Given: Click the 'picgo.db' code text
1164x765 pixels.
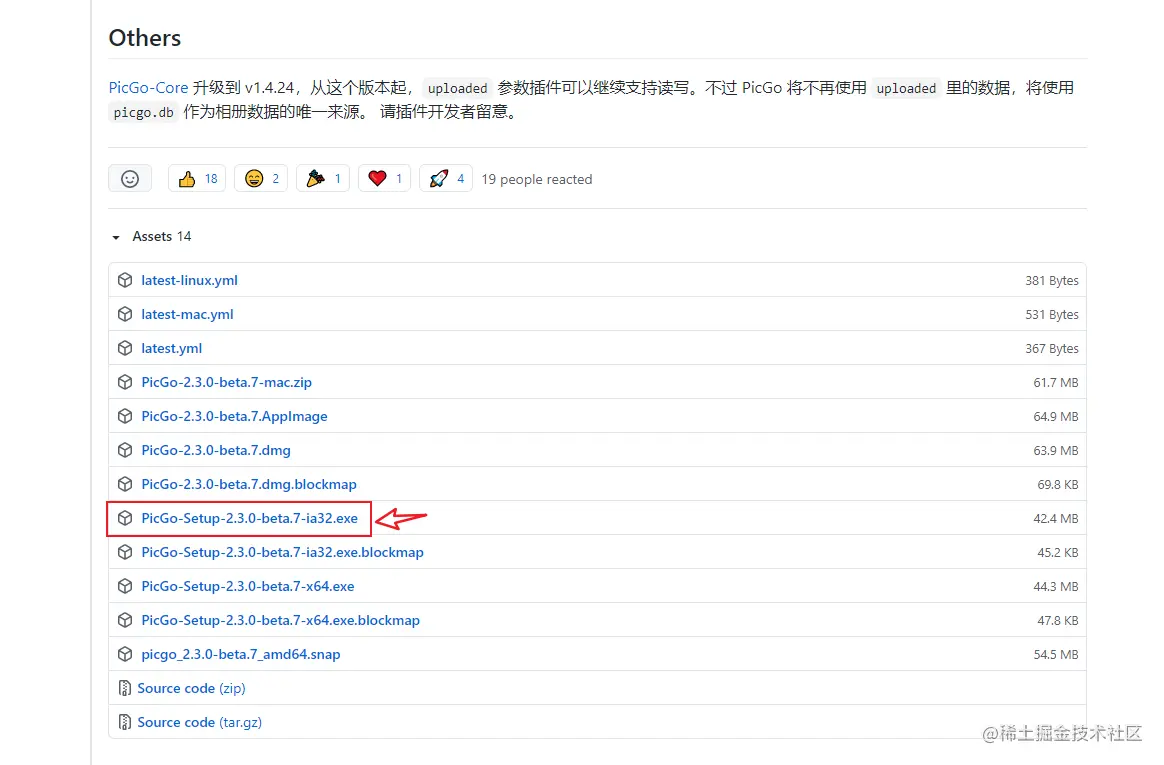Looking at the screenshot, I should point(143,113).
